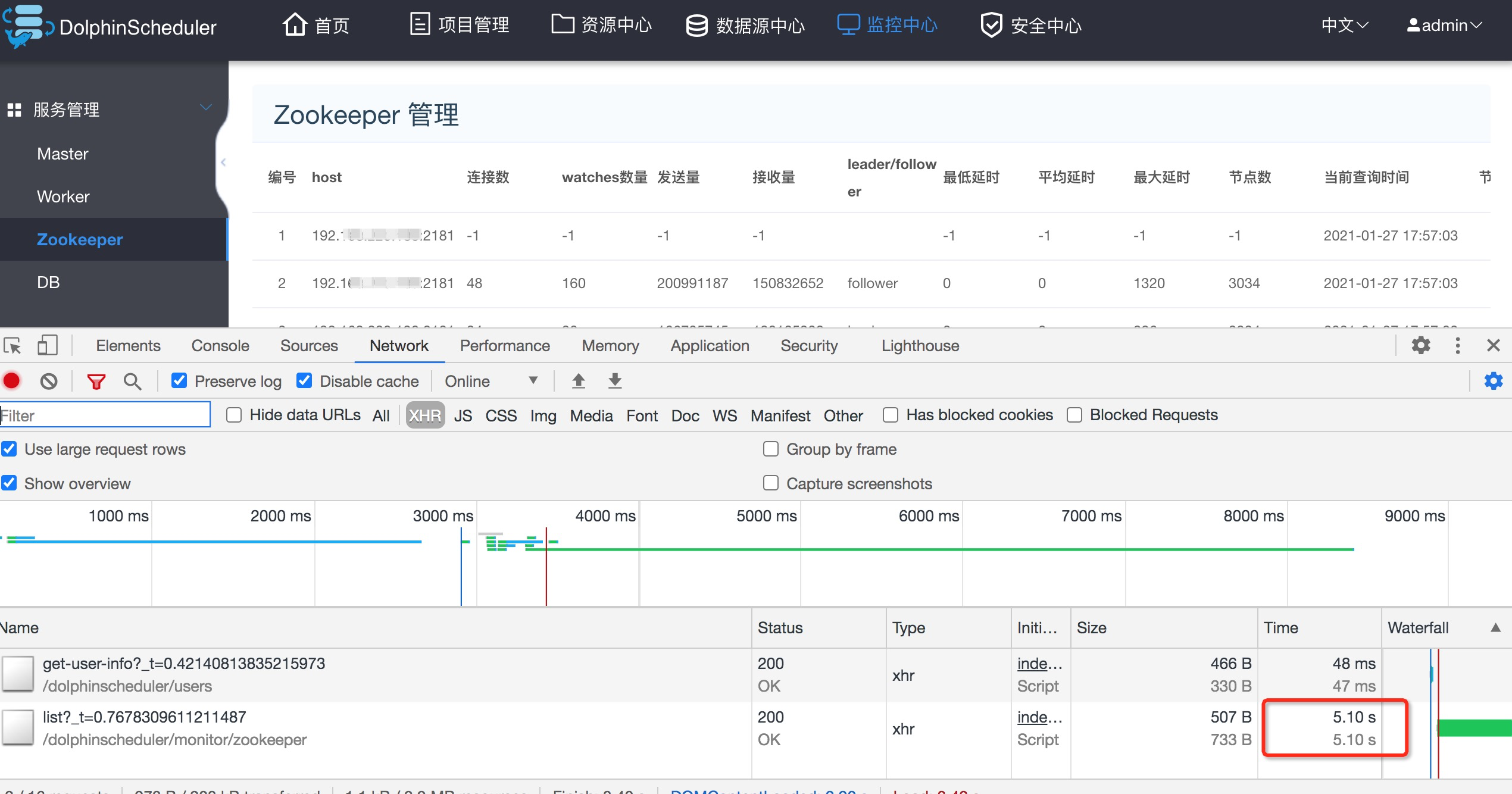Switch to the Network tab
Viewport: 1512px width, 794px height.
click(x=399, y=346)
